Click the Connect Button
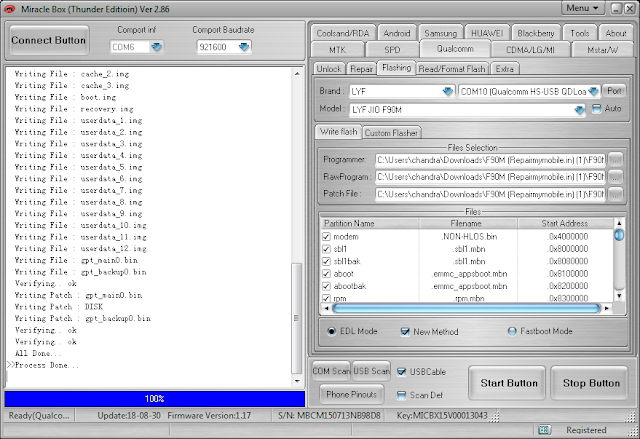This screenshot has width=640, height=439. tap(49, 40)
